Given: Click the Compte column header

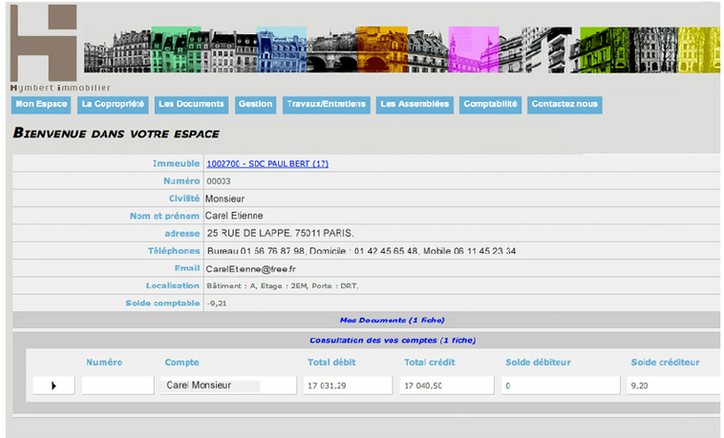Looking at the screenshot, I should coord(182,362).
